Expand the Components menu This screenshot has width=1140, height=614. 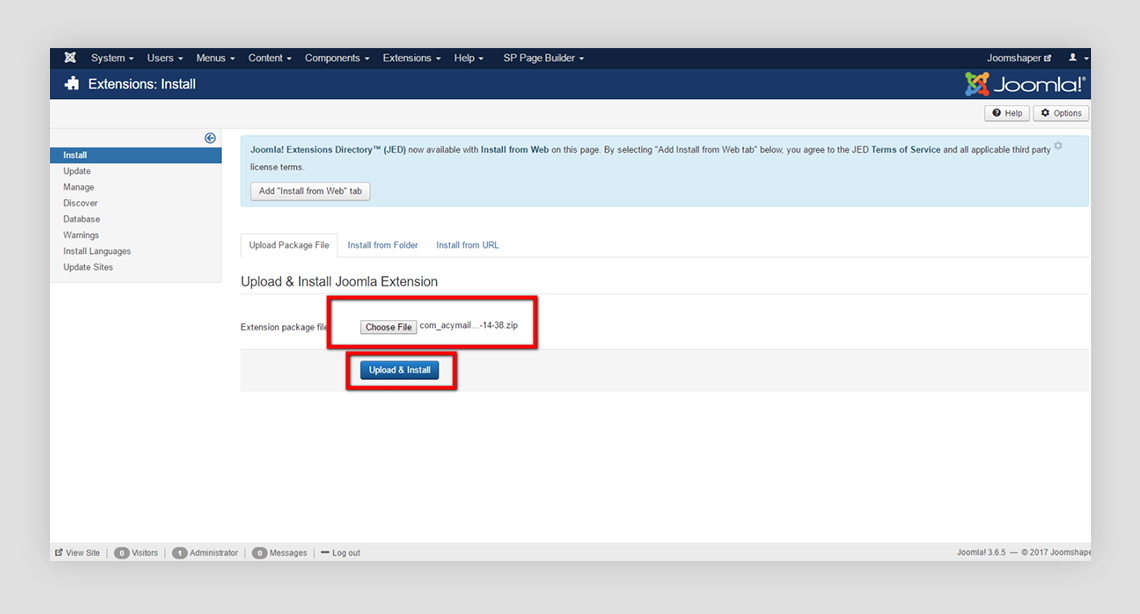337,58
